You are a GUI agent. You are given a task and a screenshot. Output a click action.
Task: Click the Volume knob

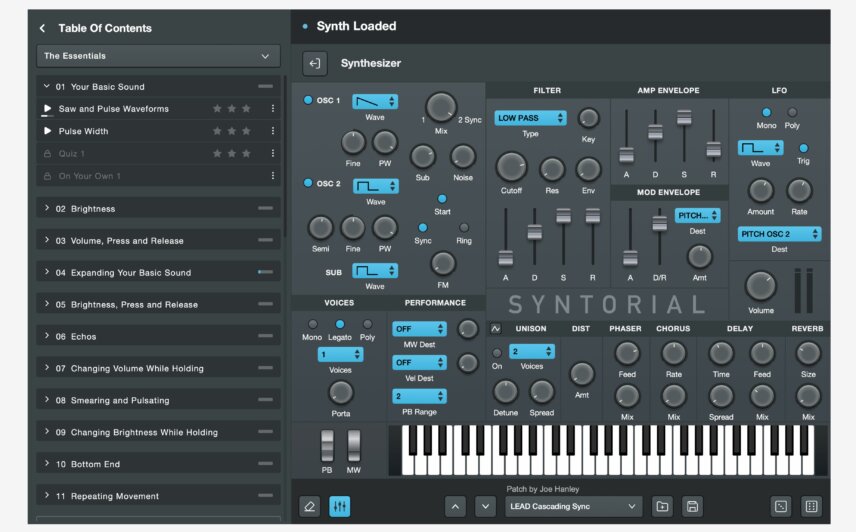click(x=760, y=285)
